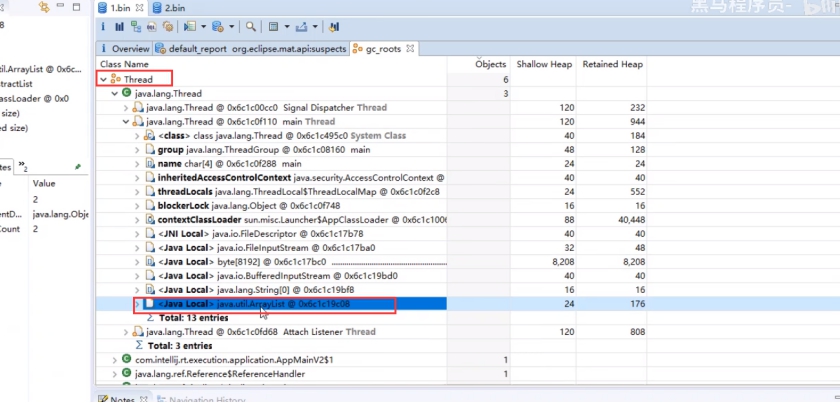Click the pin icon in the attributes panel

[x=77, y=167]
